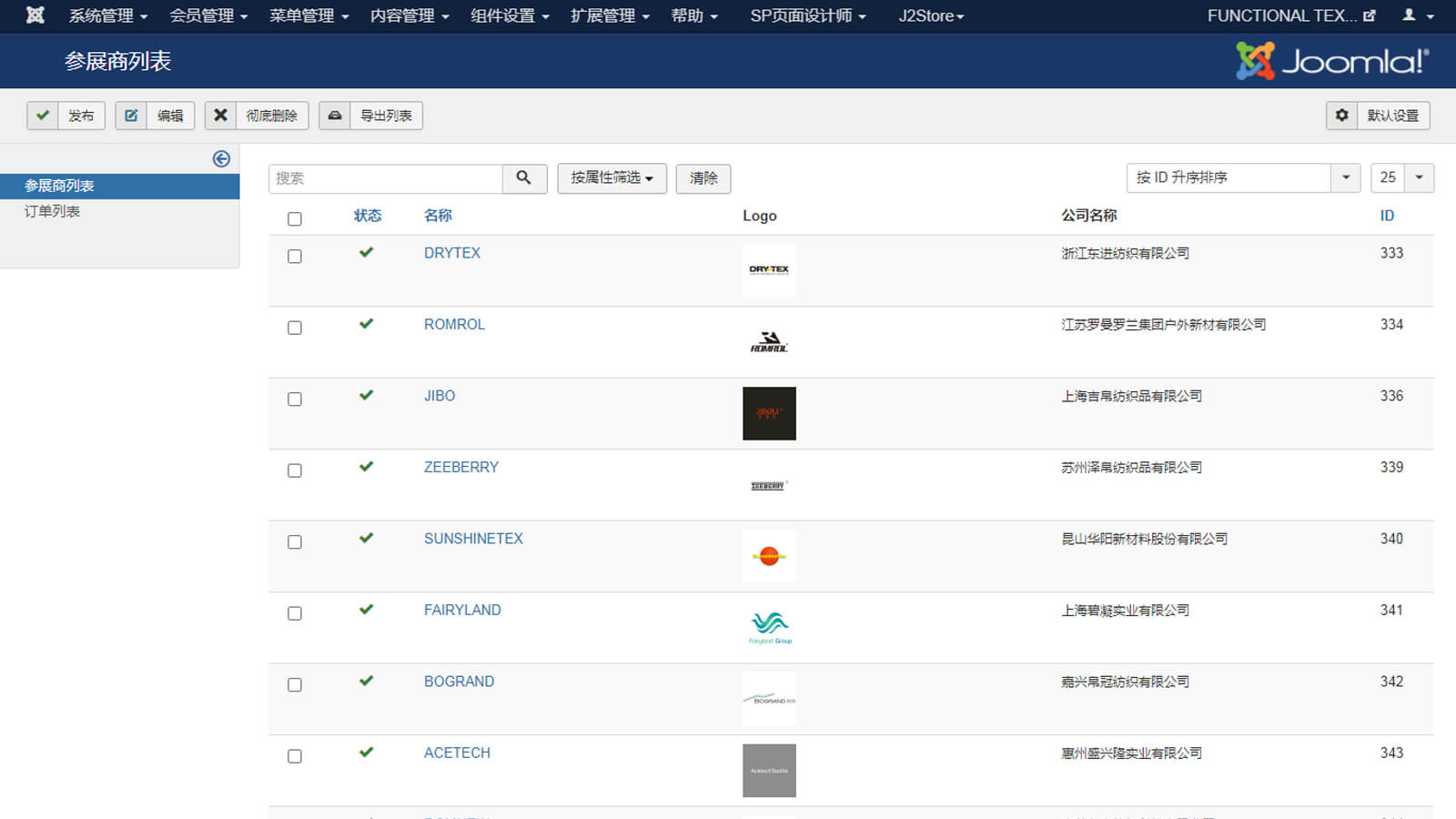This screenshot has width=1456, height=819.
Task: Click the ID value 340
Action: 1391,539
